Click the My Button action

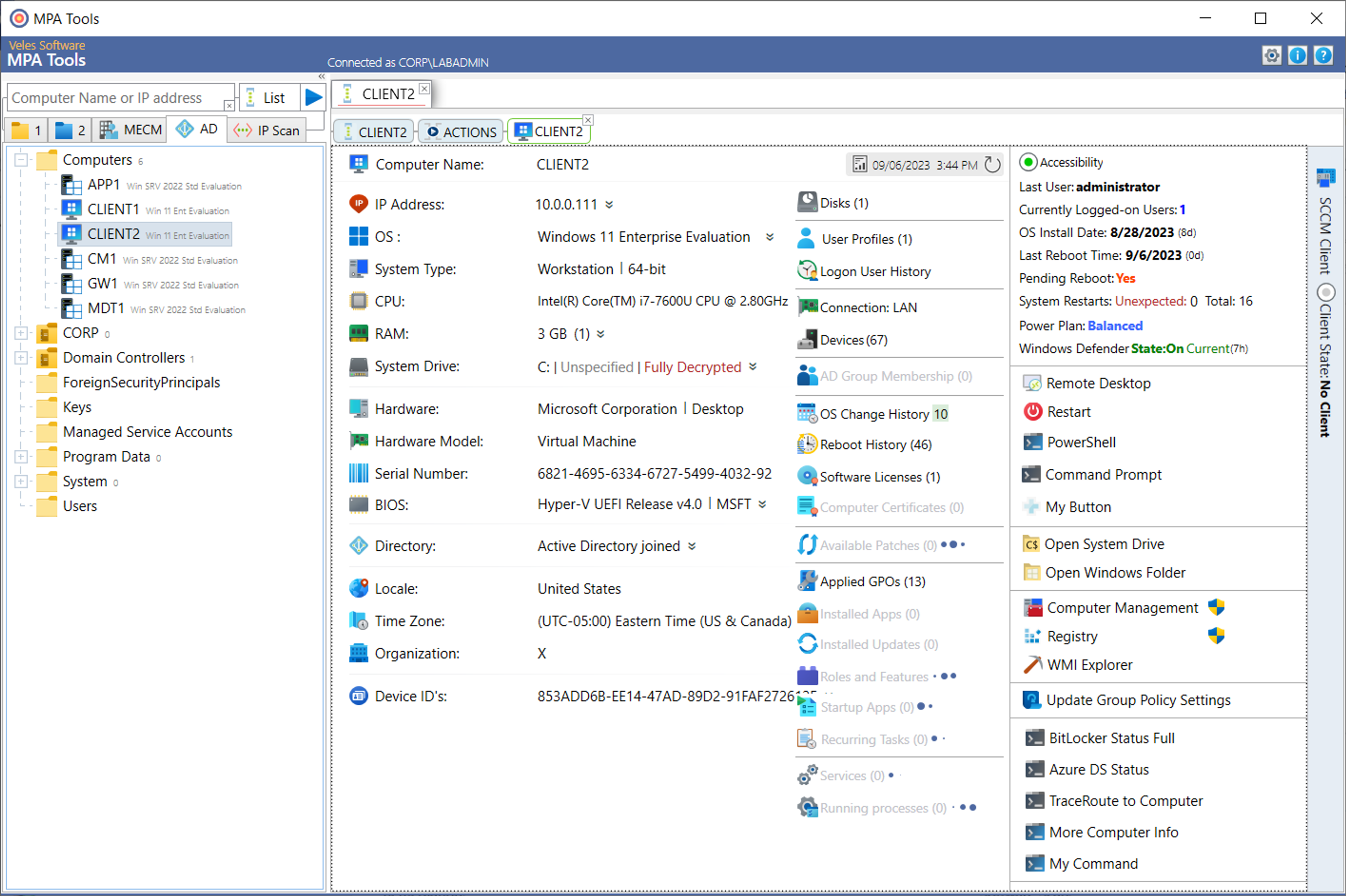[1067, 506]
